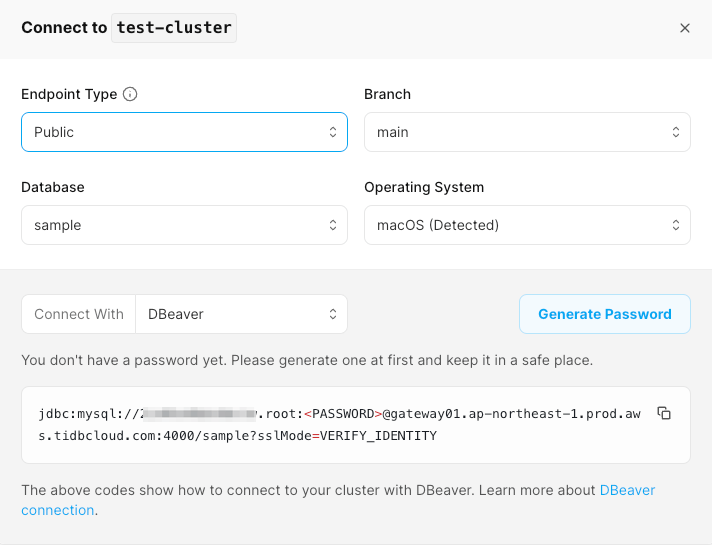Image resolution: width=712 pixels, height=545 pixels.
Task: Open the Endpoint Type dropdown
Action: tap(184, 132)
